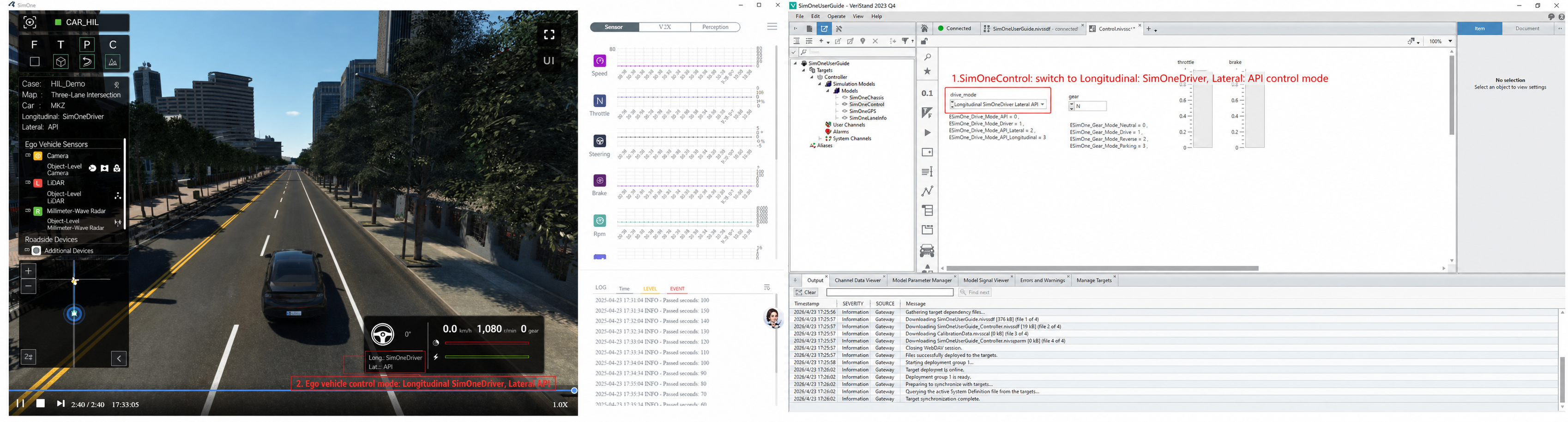Click the playback progress slider handle
Screen dimensions: 1568x422
pyautogui.click(x=573, y=390)
